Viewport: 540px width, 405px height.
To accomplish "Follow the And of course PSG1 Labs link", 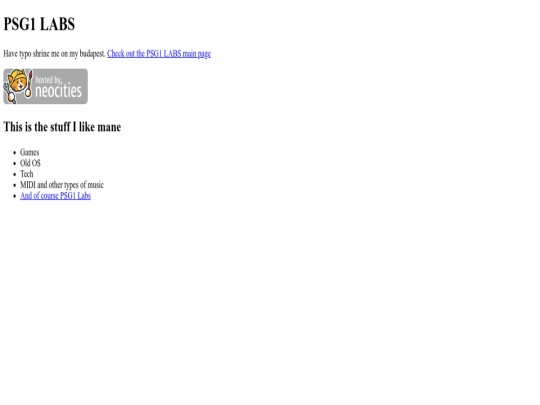I will point(55,196).
